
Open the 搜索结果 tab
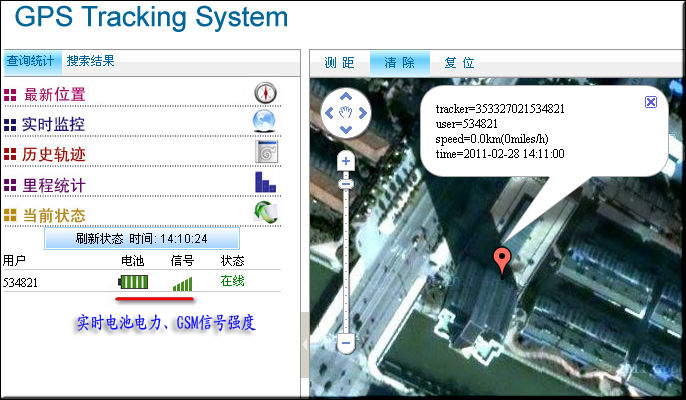click(x=91, y=61)
